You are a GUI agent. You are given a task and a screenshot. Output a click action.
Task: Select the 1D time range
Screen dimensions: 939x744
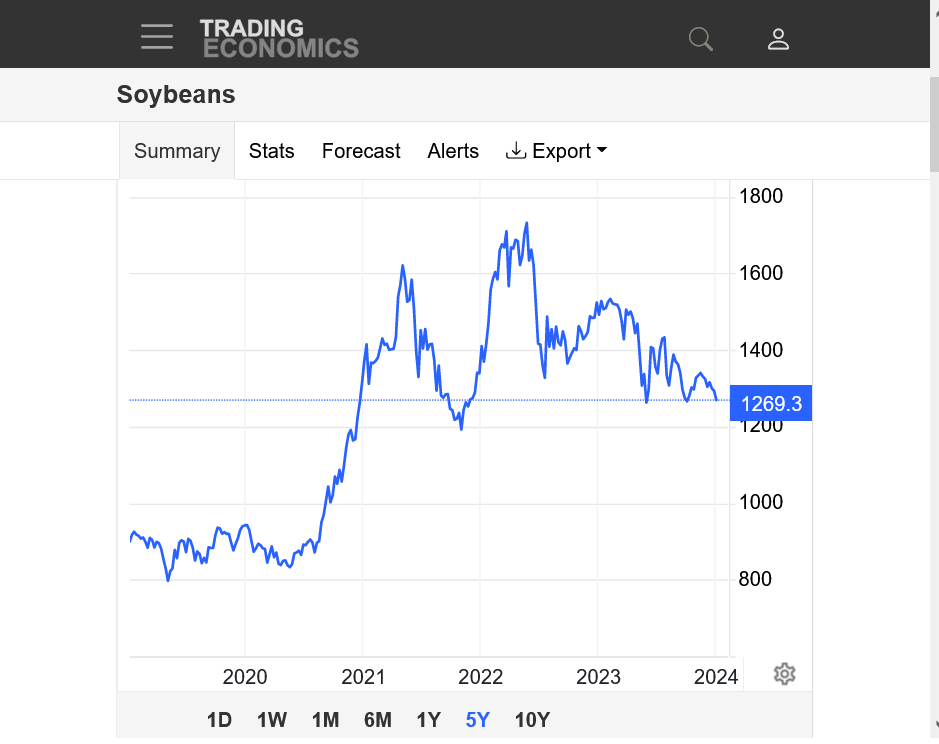click(219, 720)
